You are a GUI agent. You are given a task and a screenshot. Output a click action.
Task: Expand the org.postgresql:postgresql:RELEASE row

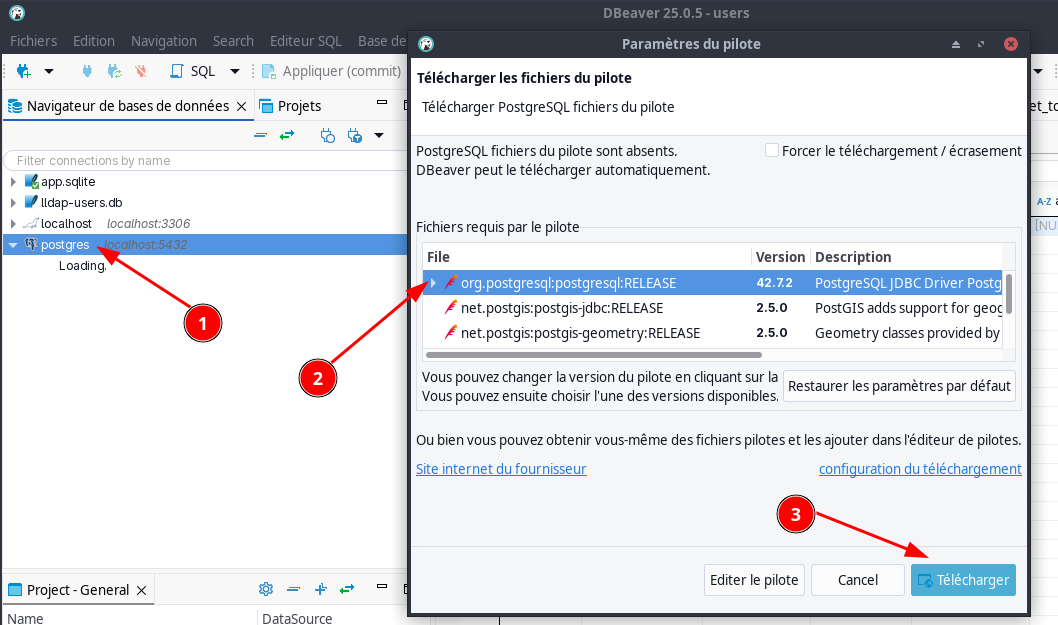[434, 283]
